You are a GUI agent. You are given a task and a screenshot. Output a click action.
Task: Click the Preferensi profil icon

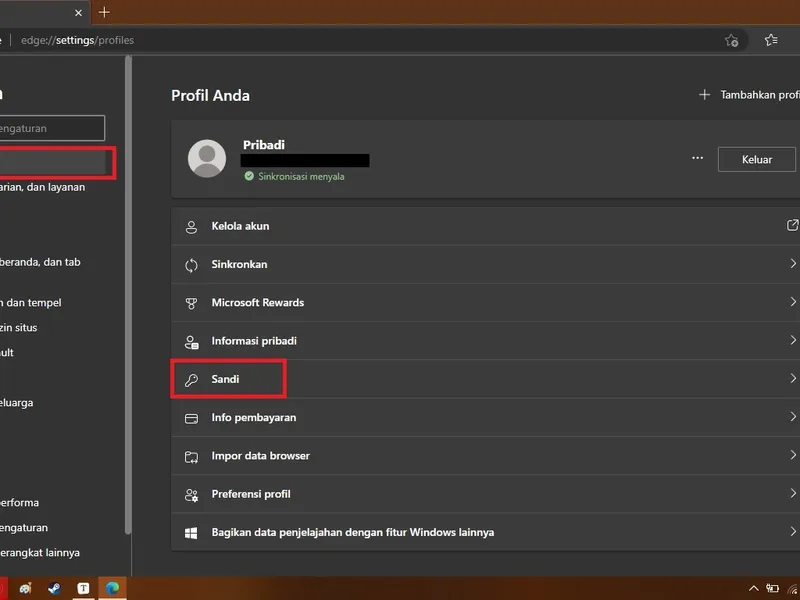190,494
